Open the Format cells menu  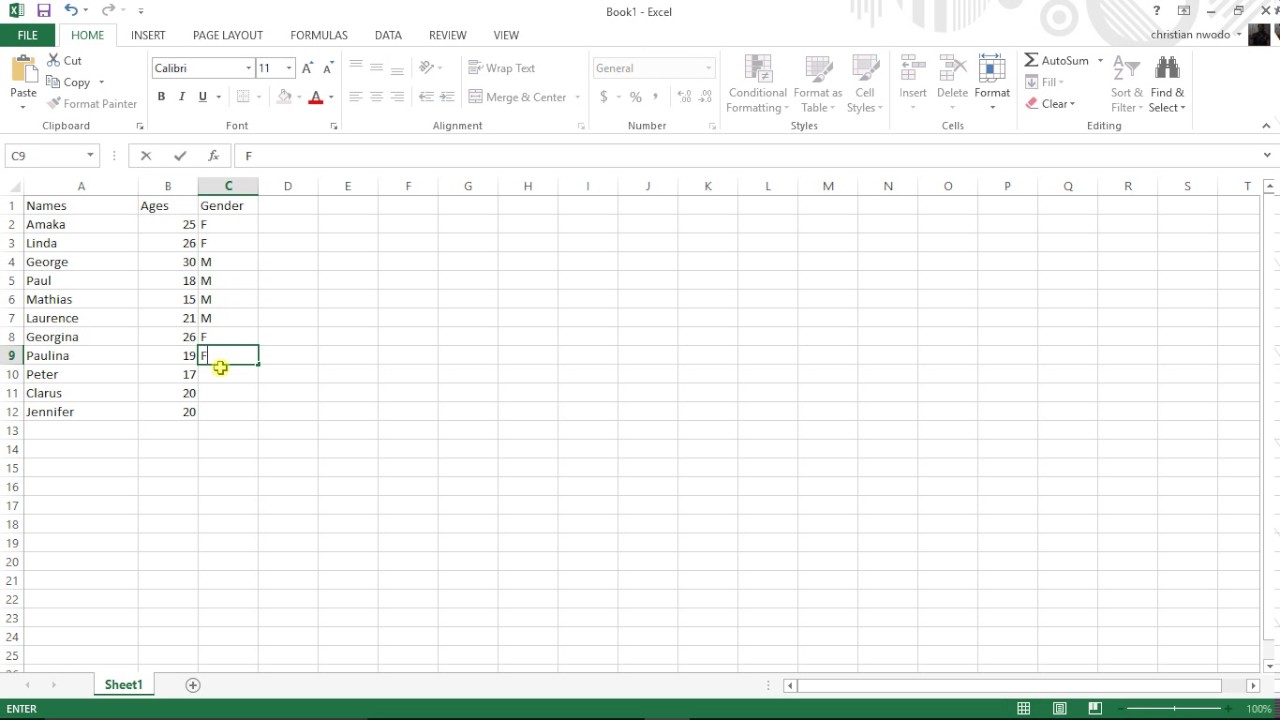[992, 84]
